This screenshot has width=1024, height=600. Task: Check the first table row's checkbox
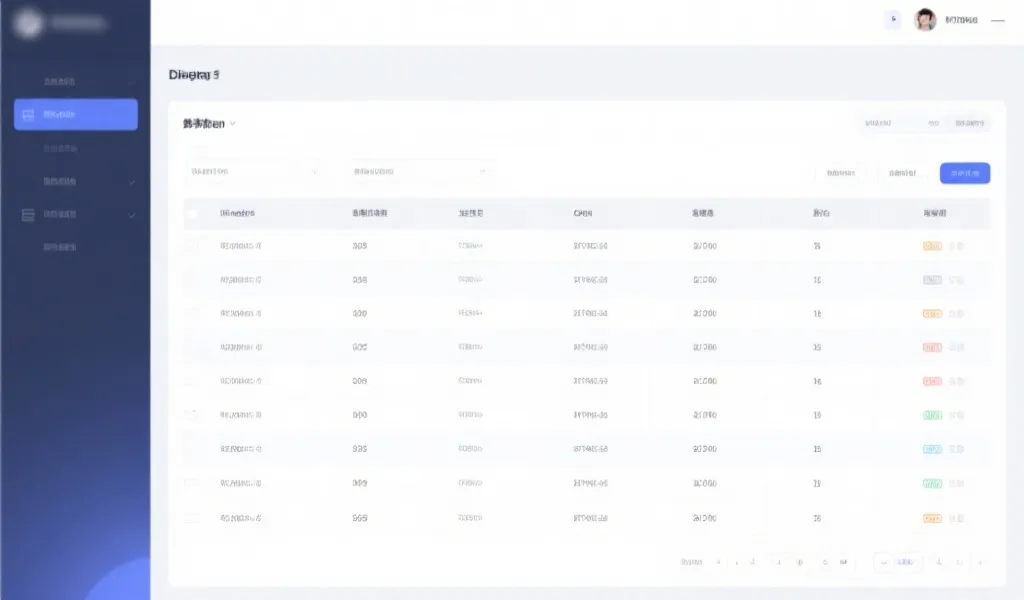193,246
